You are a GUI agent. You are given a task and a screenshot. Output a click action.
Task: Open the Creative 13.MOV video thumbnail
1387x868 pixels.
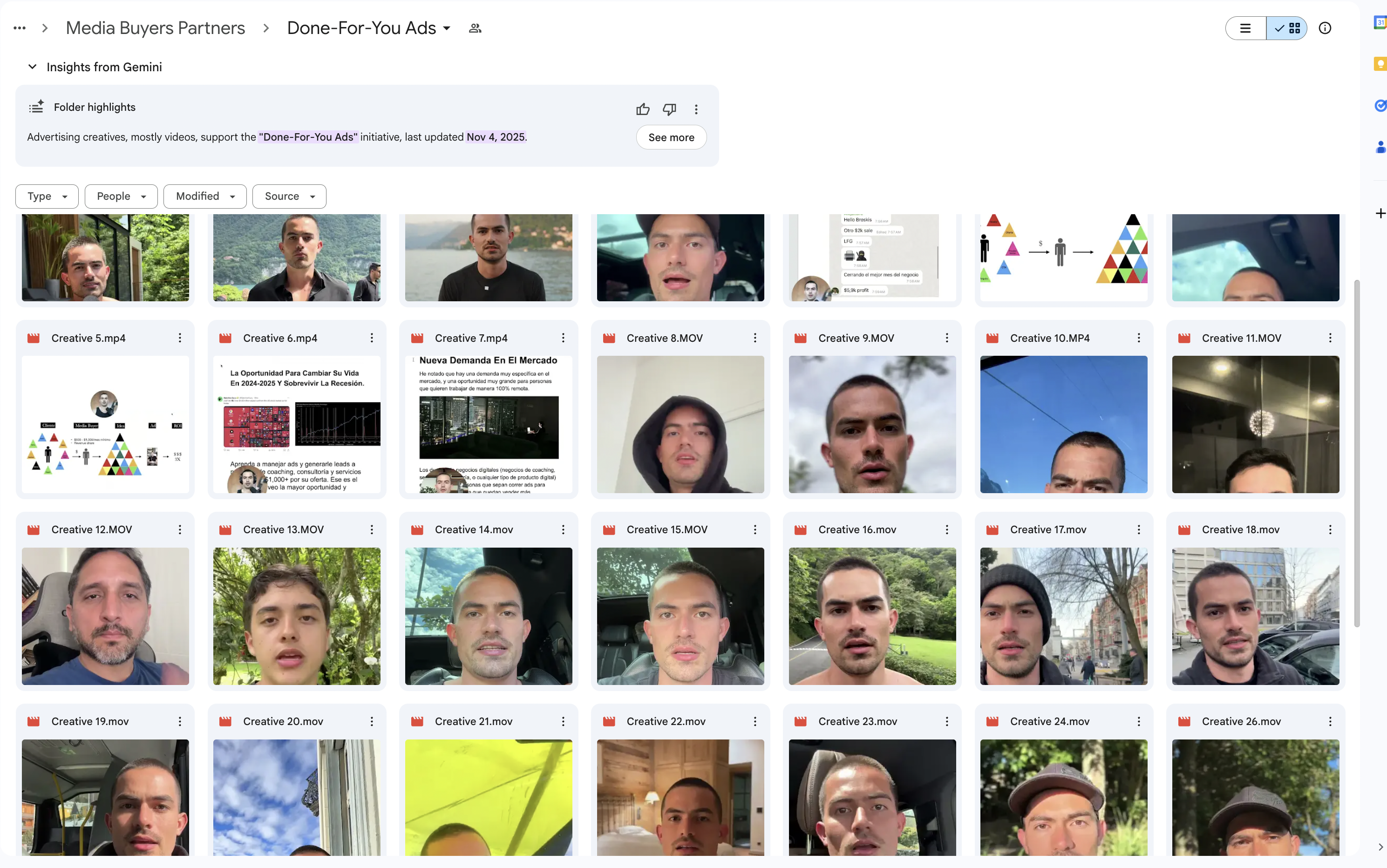(297, 616)
